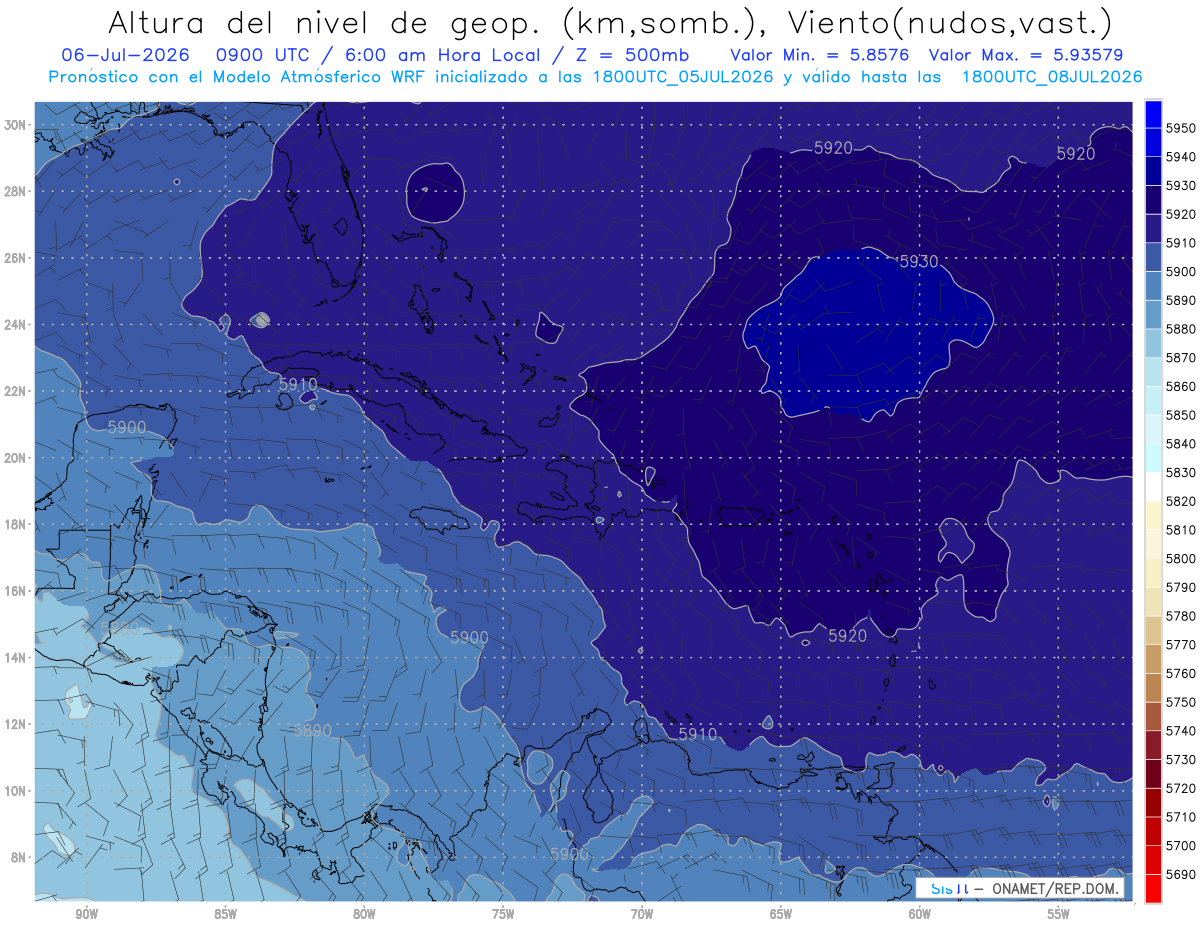The width and height of the screenshot is (1200, 927).
Task: Click the 5910 contour label near Cuba
Action: coord(297,384)
